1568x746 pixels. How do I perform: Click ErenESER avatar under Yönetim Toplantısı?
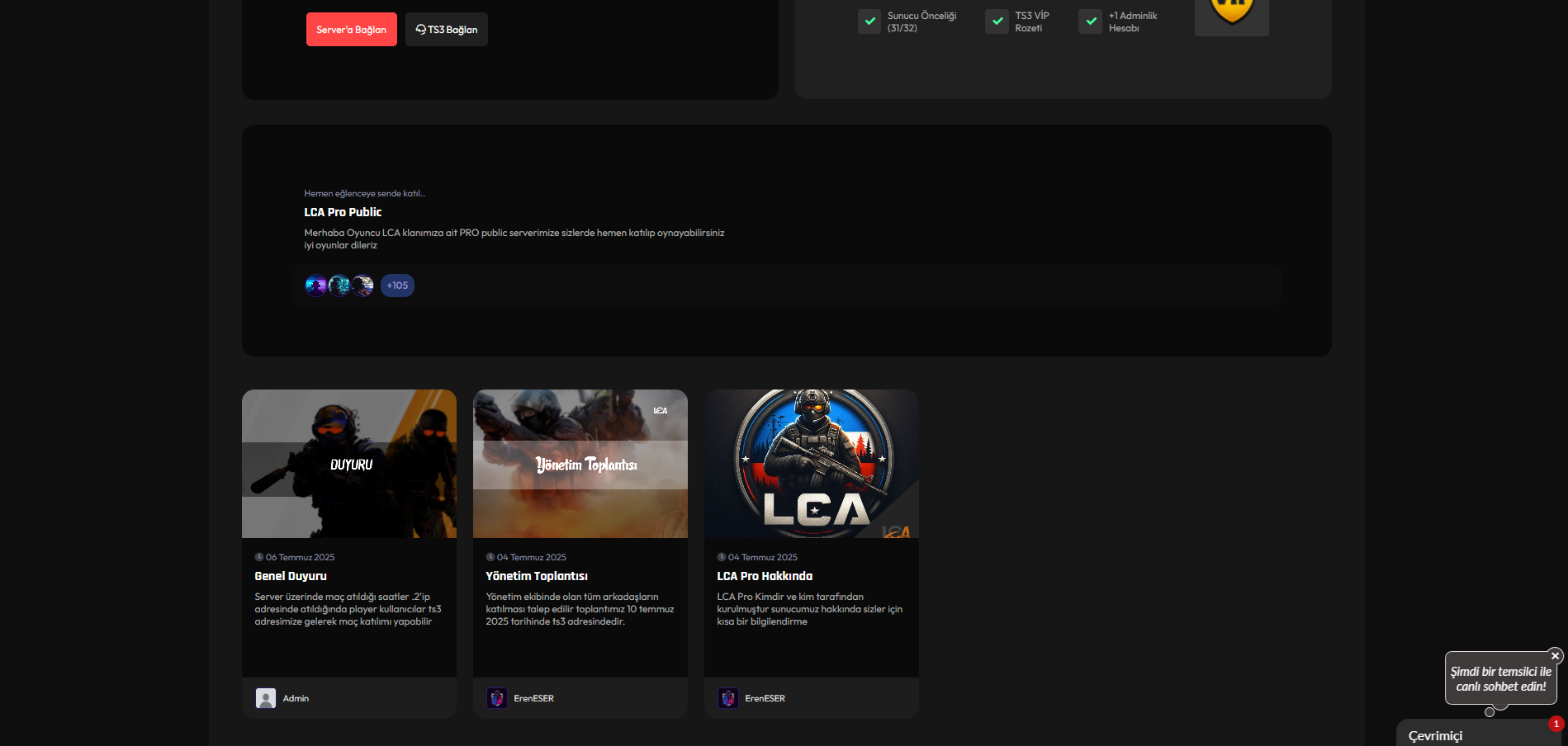click(x=497, y=698)
